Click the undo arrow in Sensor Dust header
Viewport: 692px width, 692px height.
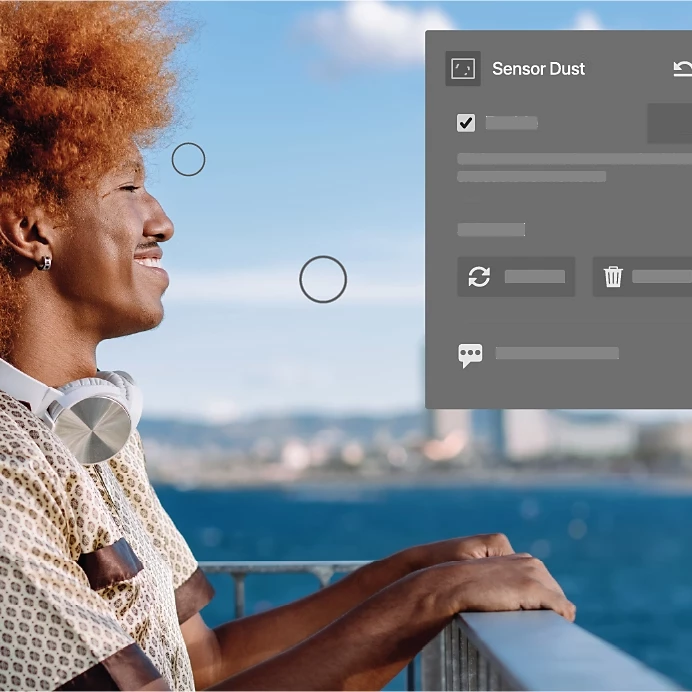coord(683,68)
